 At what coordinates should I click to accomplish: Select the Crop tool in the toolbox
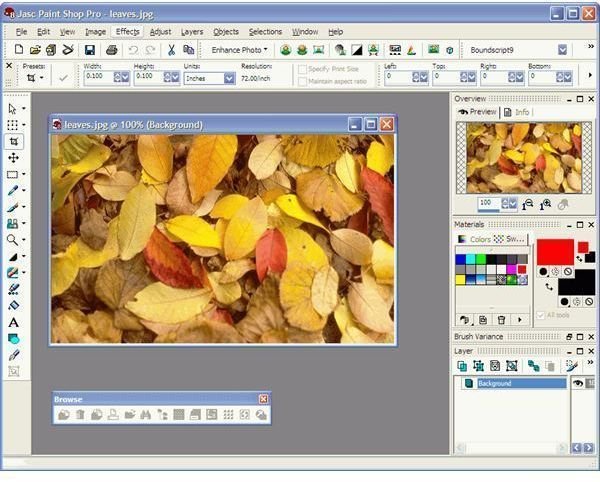13,141
